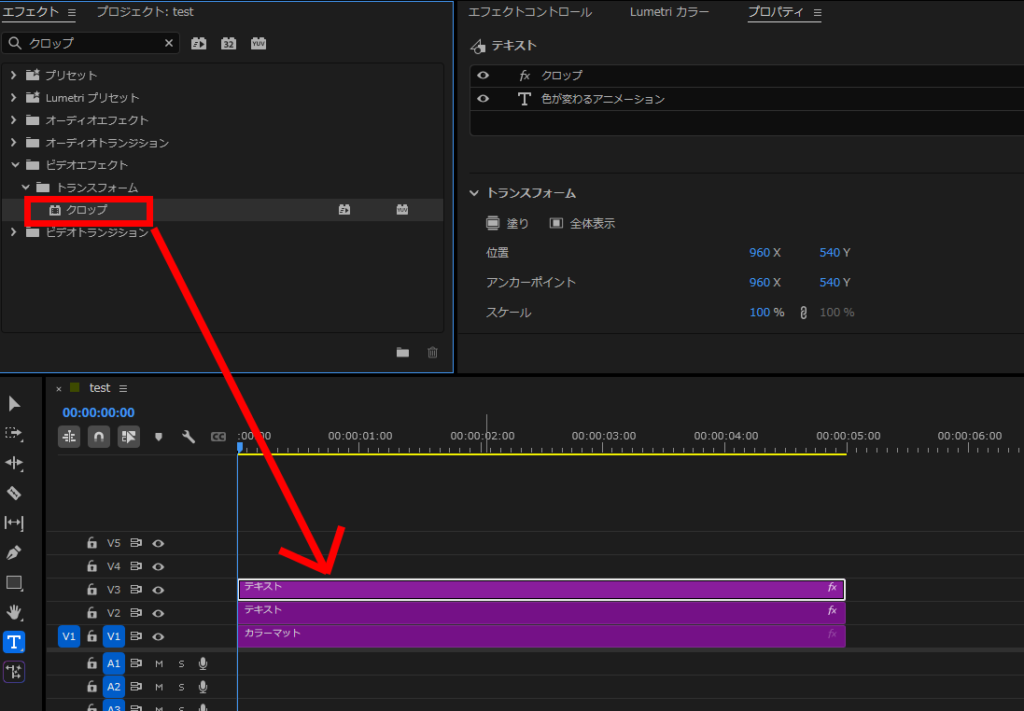Clear the クロップ search field text
1024x711 pixels.
coord(169,43)
